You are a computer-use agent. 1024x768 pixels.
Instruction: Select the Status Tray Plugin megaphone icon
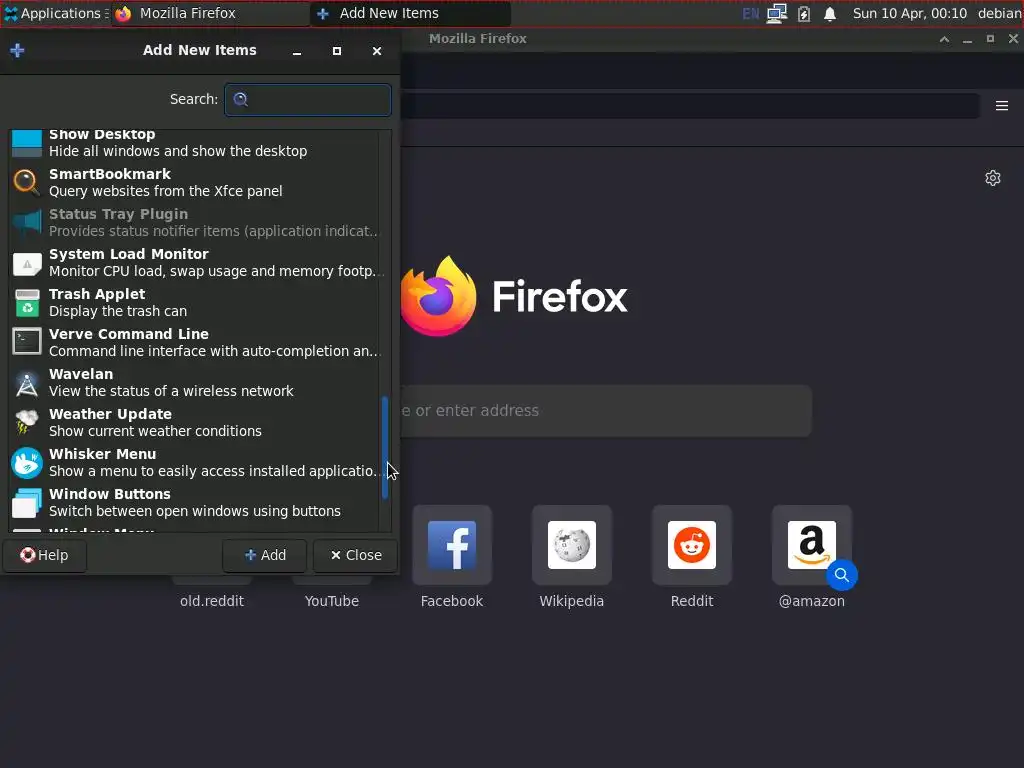[27, 223]
